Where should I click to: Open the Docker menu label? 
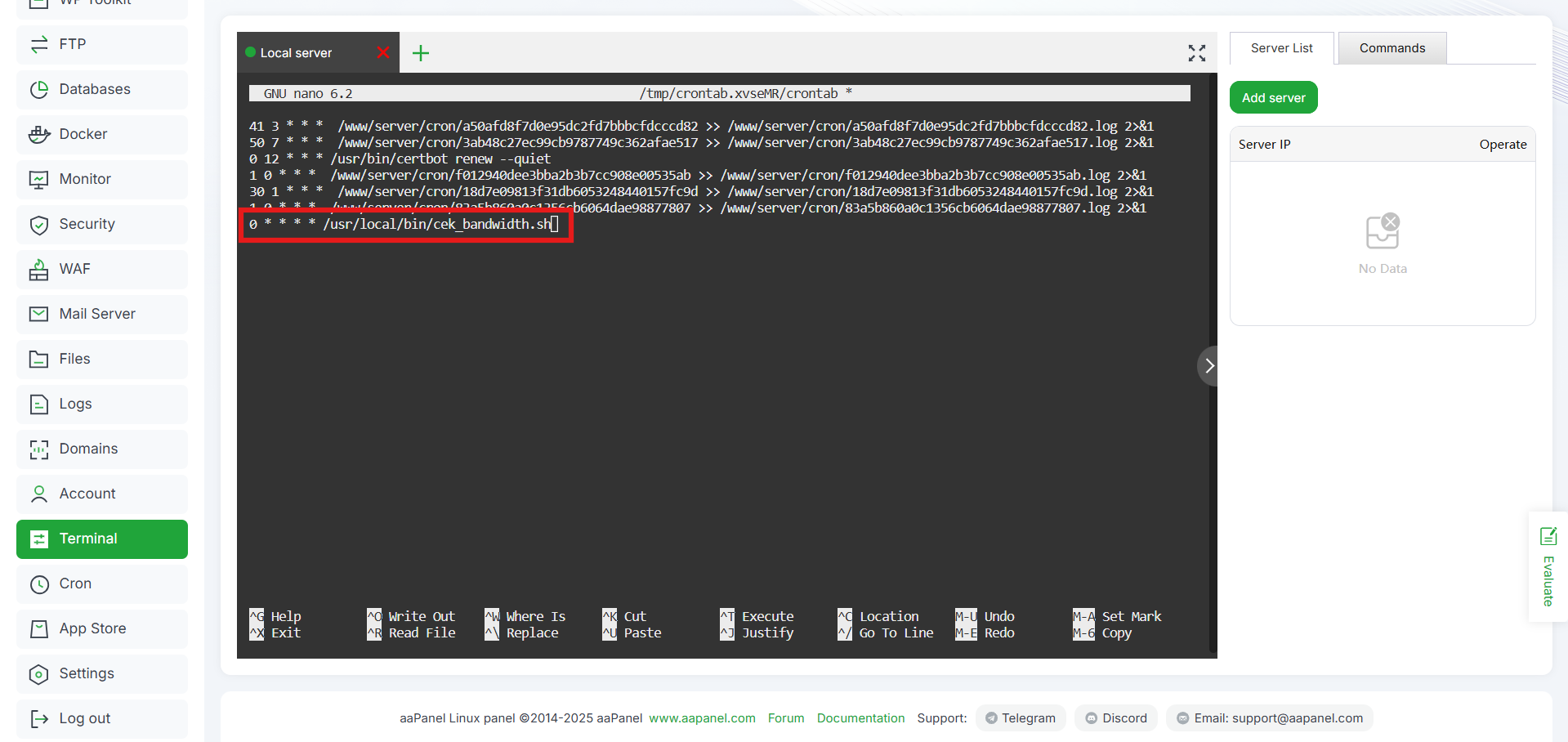click(x=83, y=134)
